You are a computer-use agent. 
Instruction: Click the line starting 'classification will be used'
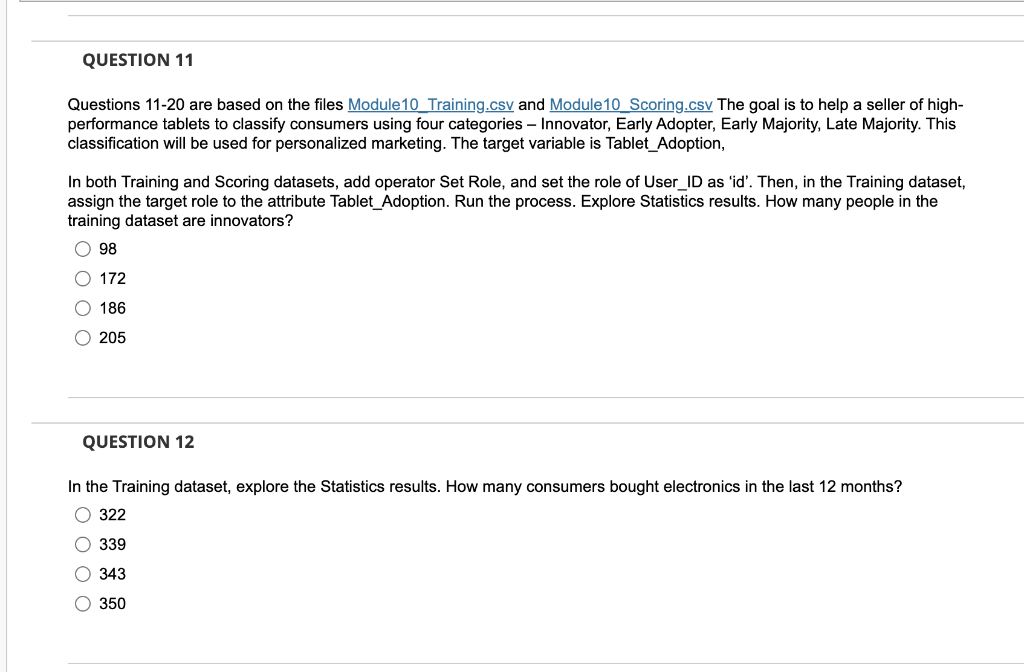tap(396, 144)
